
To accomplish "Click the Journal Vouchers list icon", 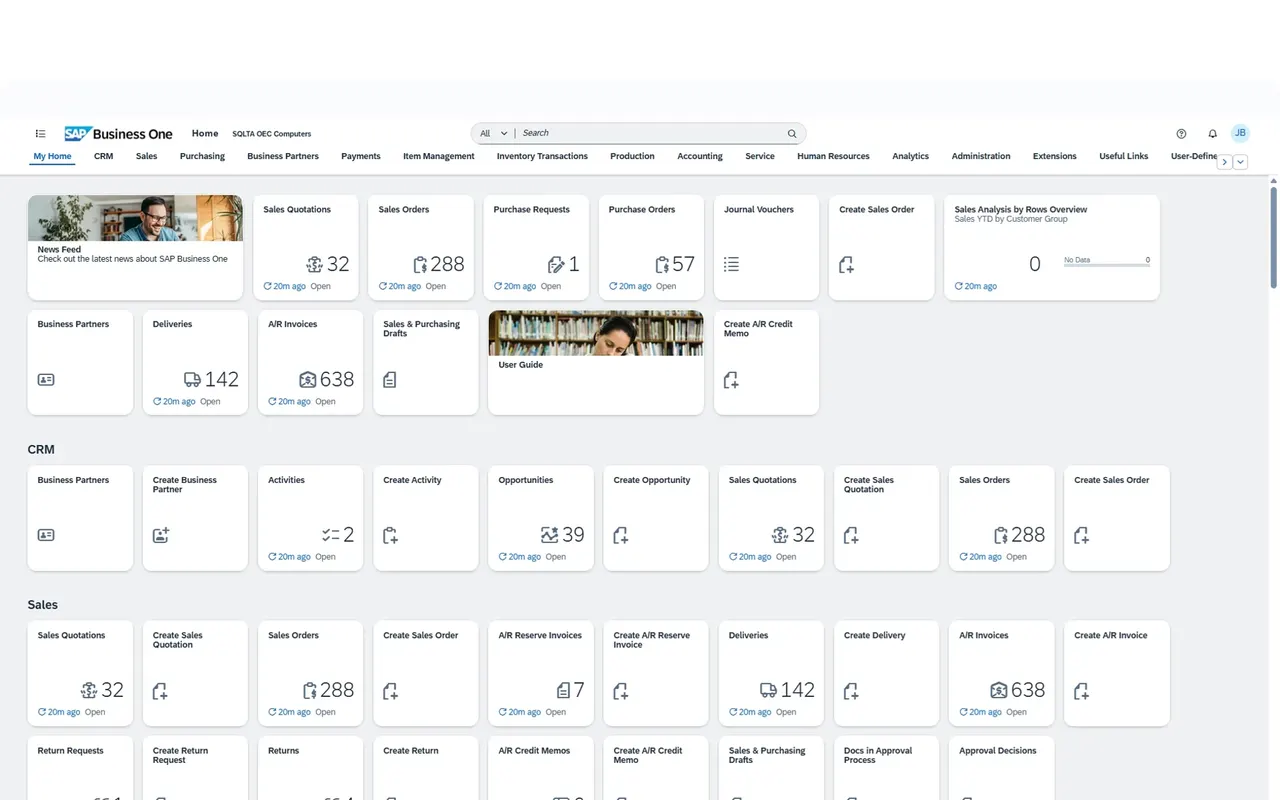I will (731, 265).
